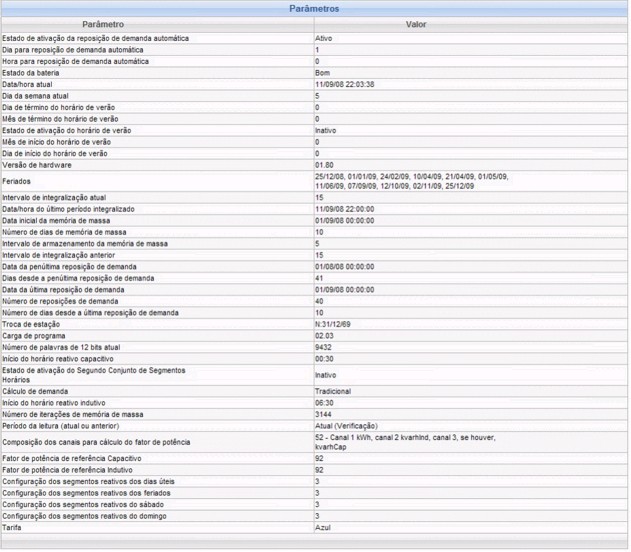
Task: Click the Feriados parameter label
Action: click(x=20, y=181)
